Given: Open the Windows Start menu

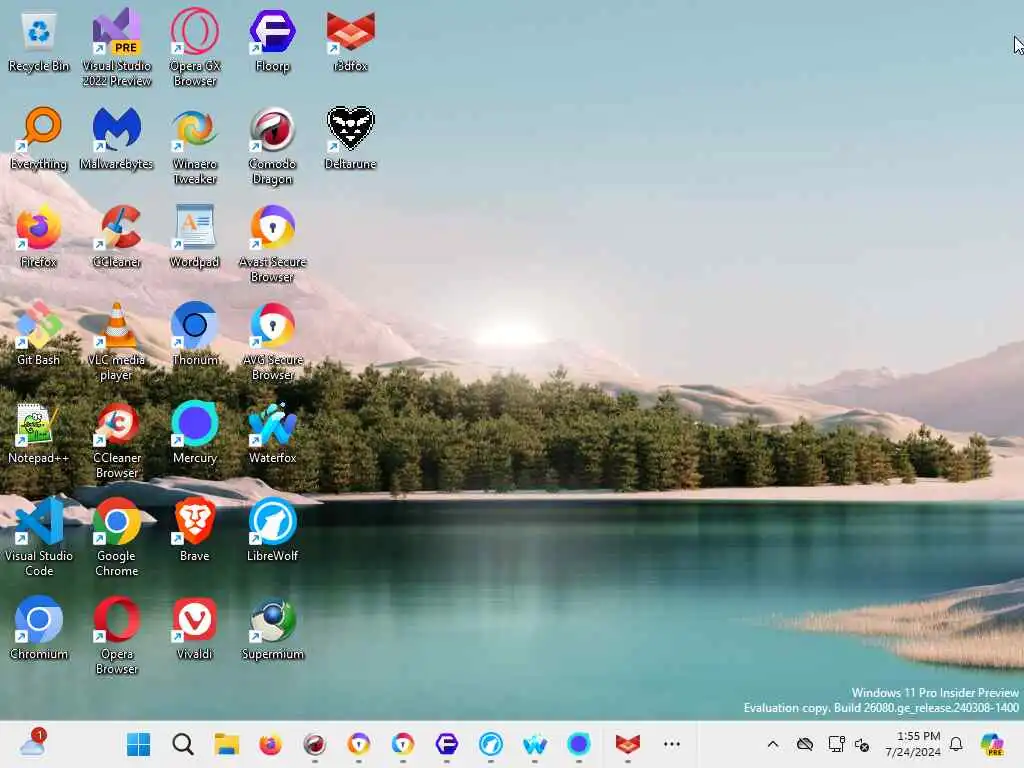Looking at the screenshot, I should [138, 744].
